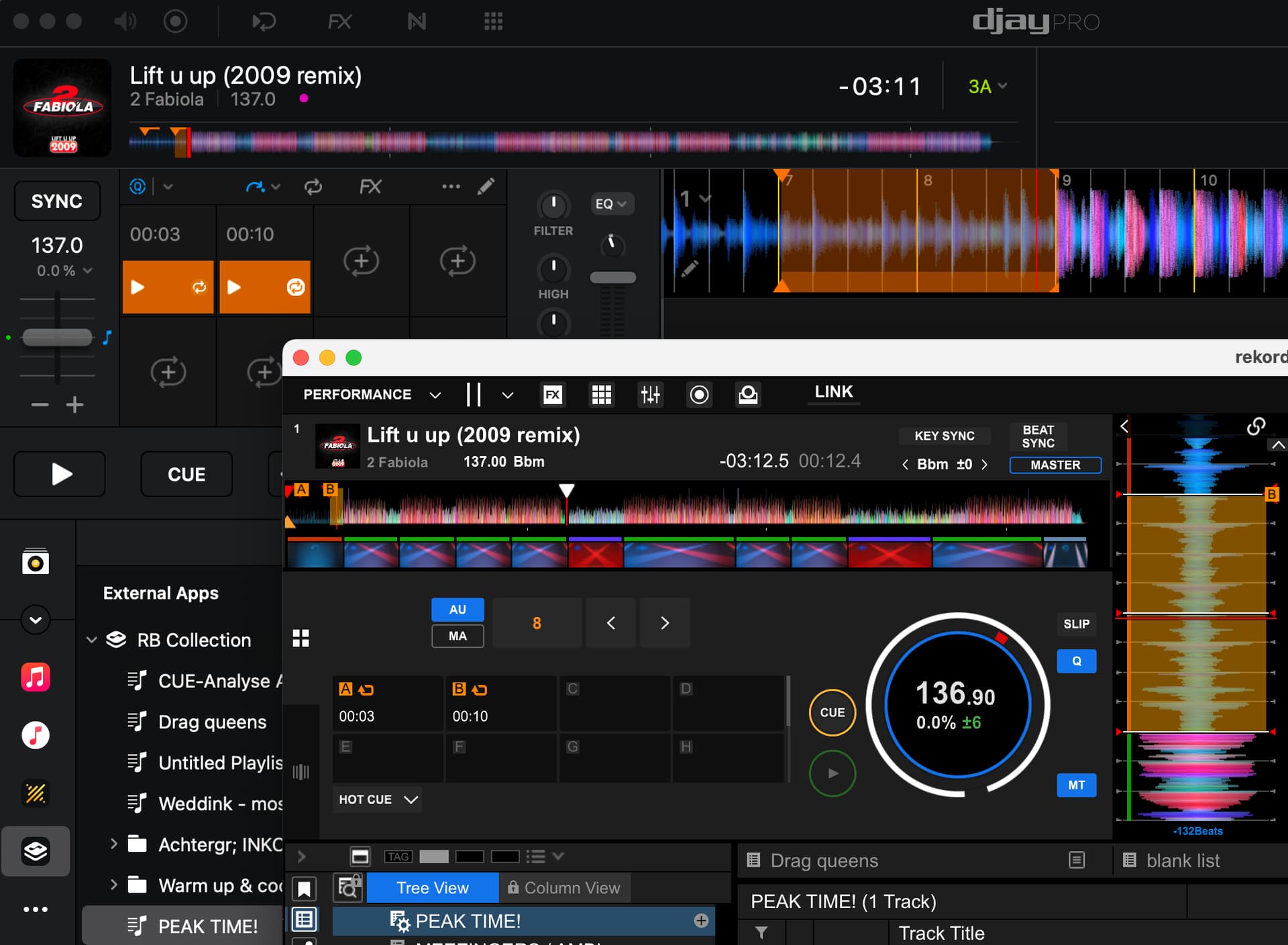Toggle SYNC on the djay deck
This screenshot has height=945, width=1288.
coord(57,201)
